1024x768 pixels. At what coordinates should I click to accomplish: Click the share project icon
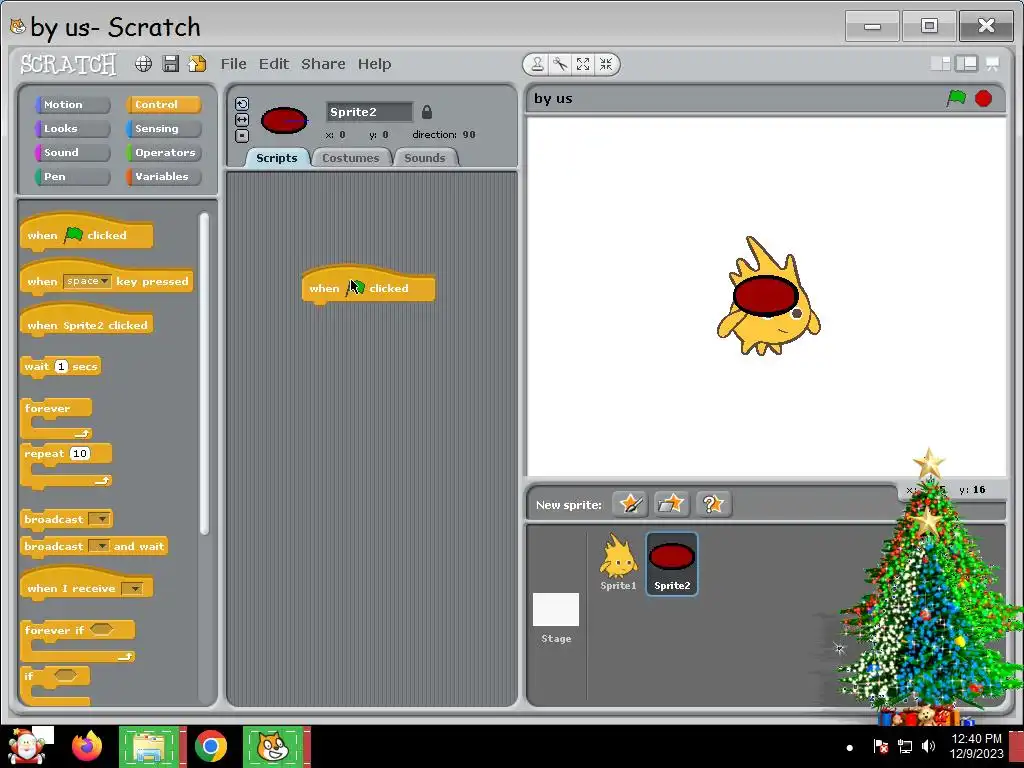coord(197,63)
